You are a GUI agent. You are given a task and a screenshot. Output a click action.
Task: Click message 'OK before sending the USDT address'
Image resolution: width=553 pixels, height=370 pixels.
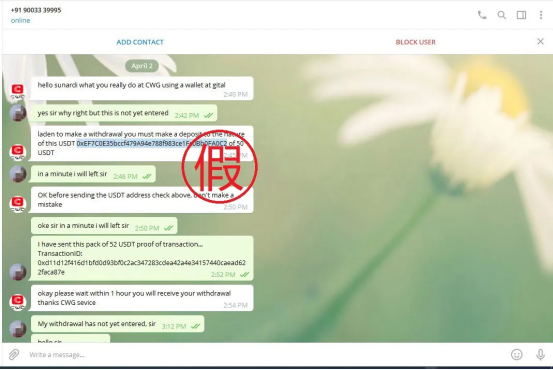(142, 200)
